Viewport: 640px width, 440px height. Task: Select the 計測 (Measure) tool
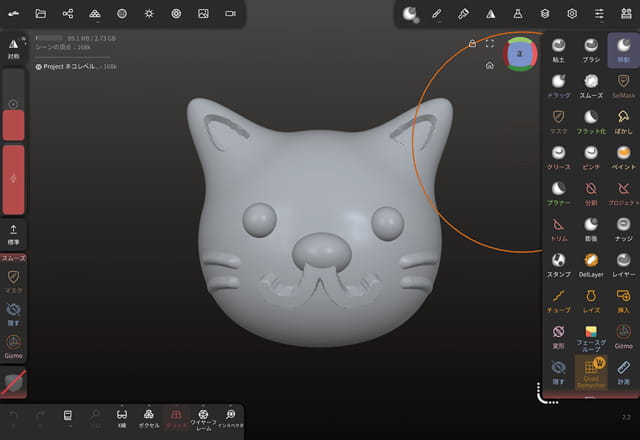[x=624, y=372]
